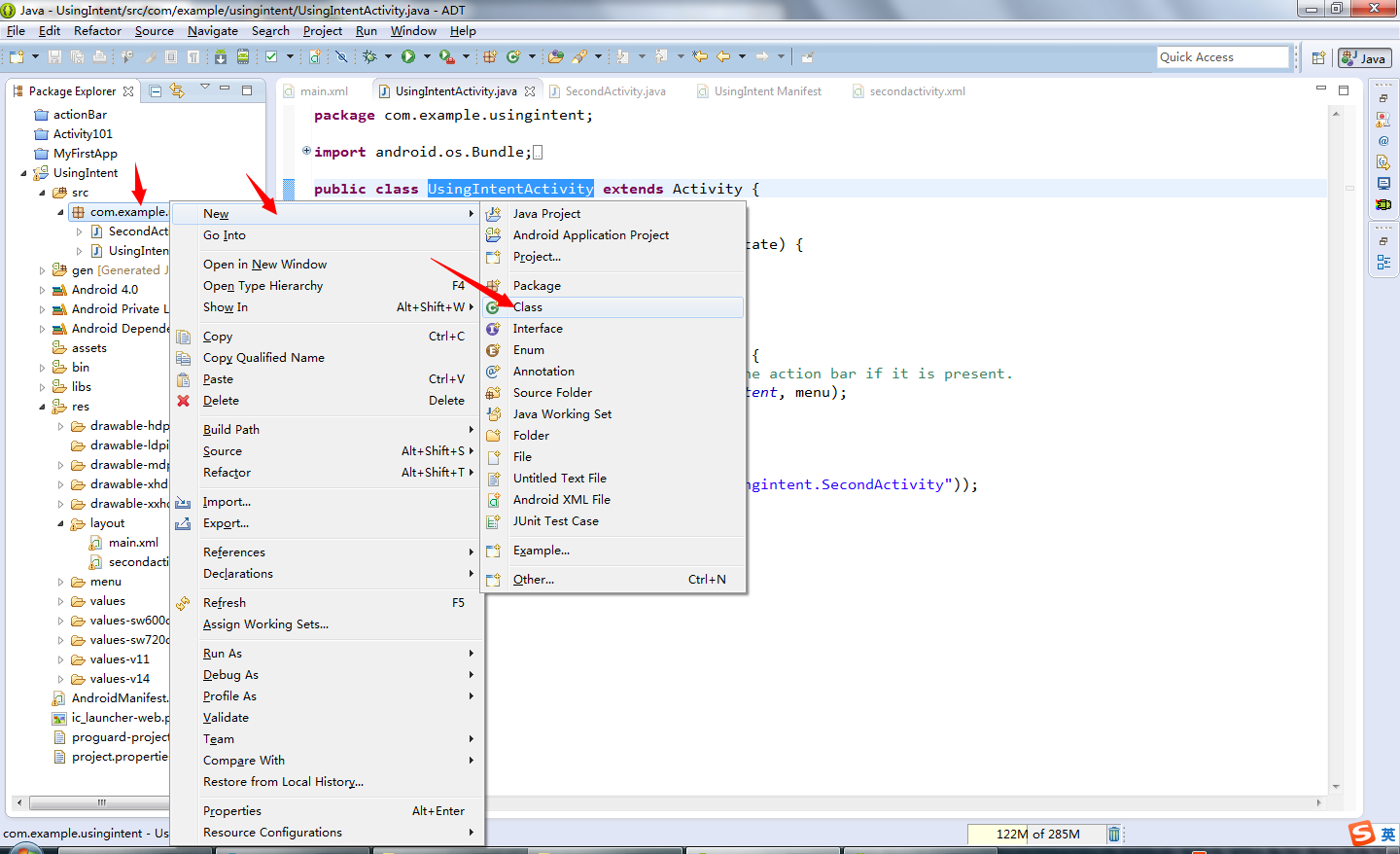Click the New wizard toolbar icon

(17, 56)
